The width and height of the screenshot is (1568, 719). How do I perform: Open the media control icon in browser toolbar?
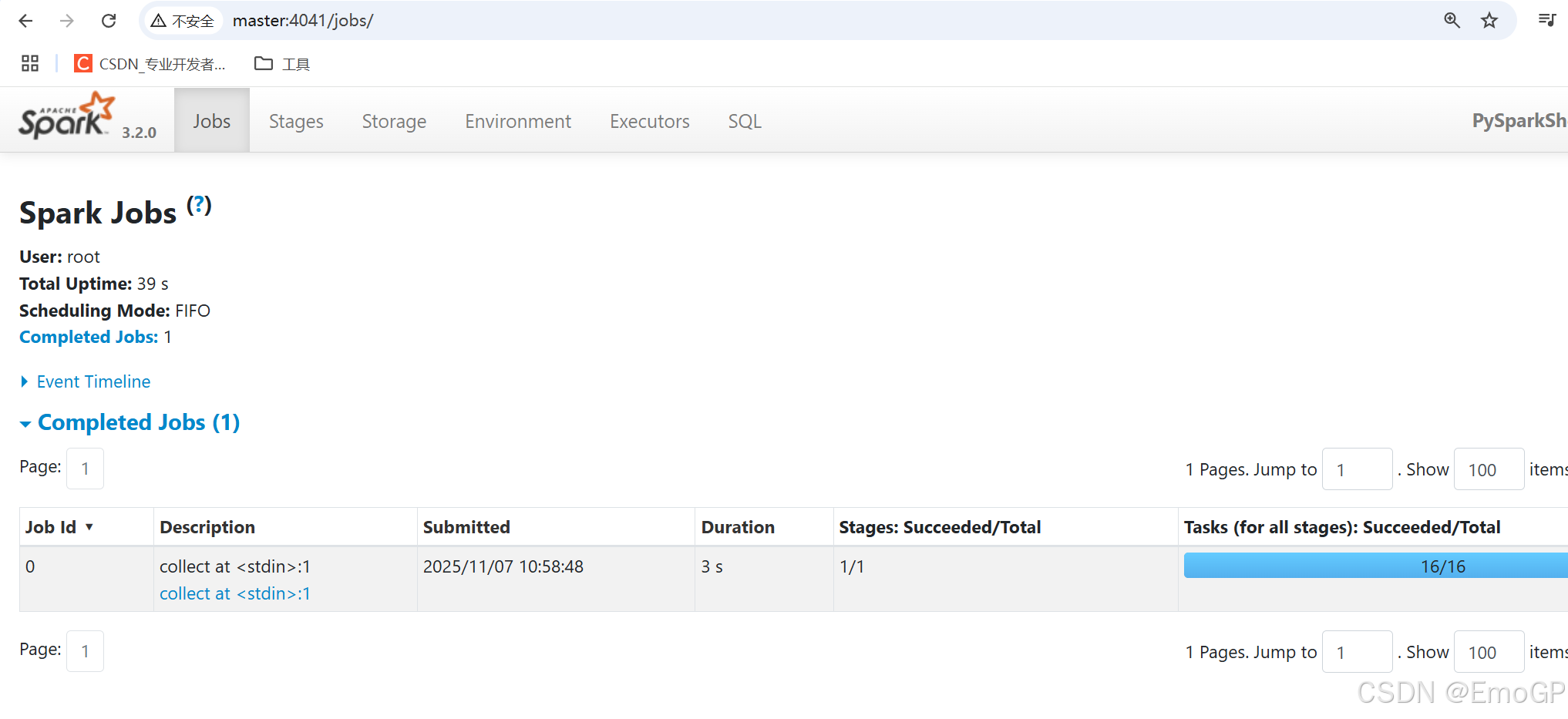pyautogui.click(x=1546, y=21)
